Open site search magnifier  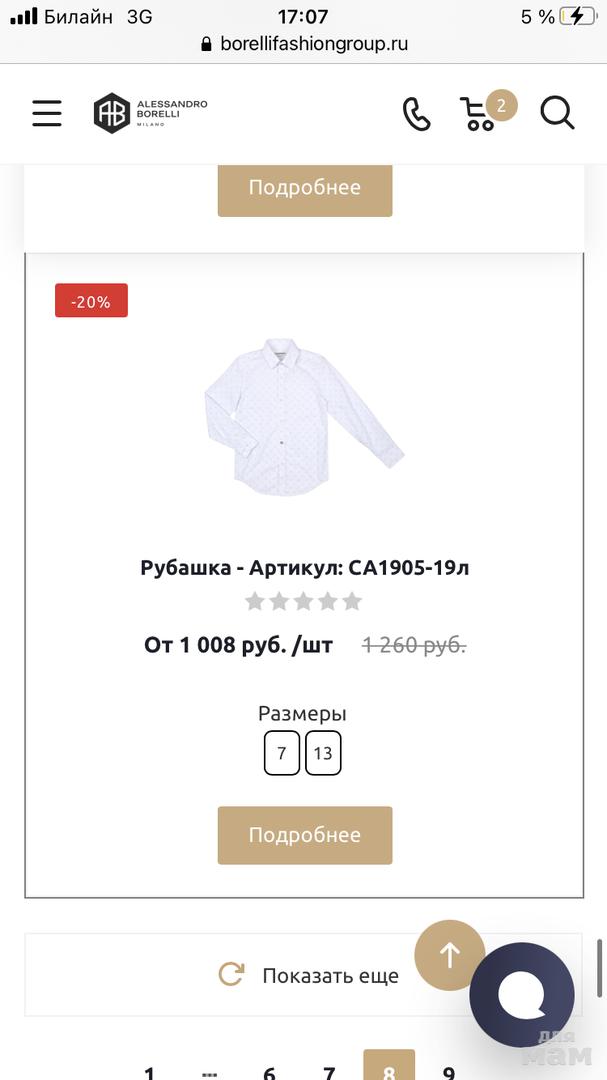click(557, 113)
